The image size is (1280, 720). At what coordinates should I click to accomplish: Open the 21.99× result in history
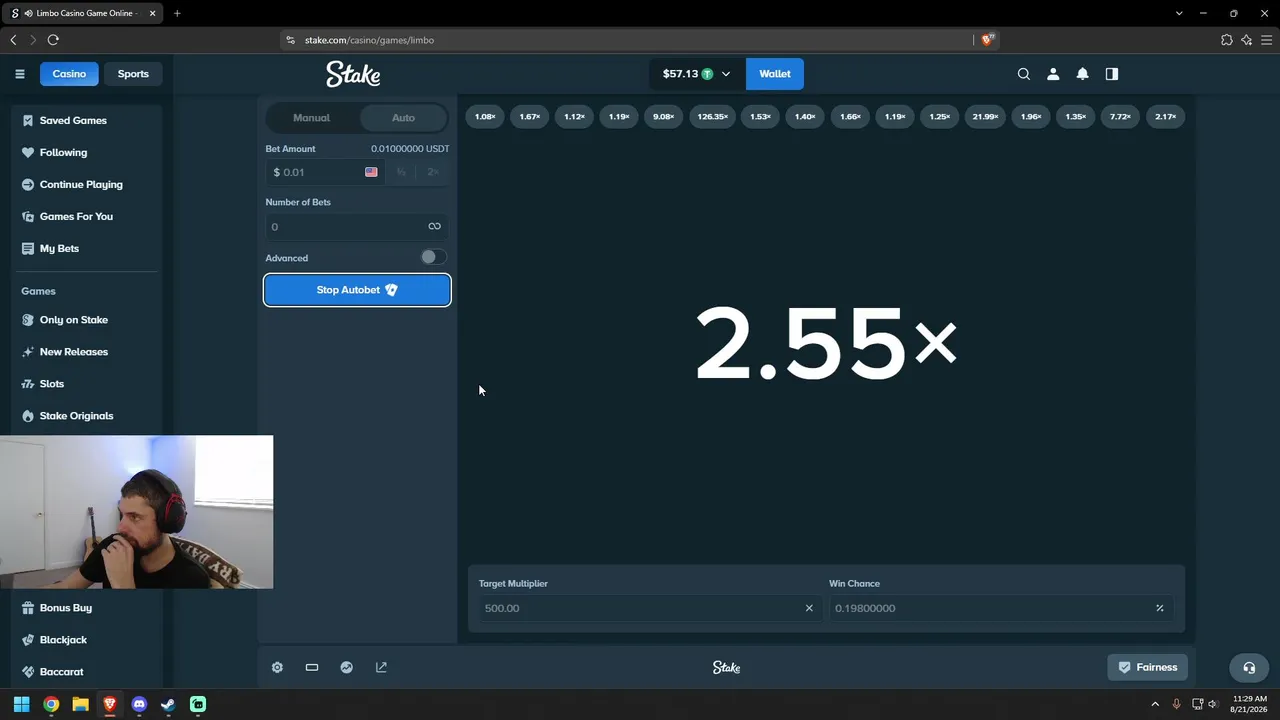(985, 117)
